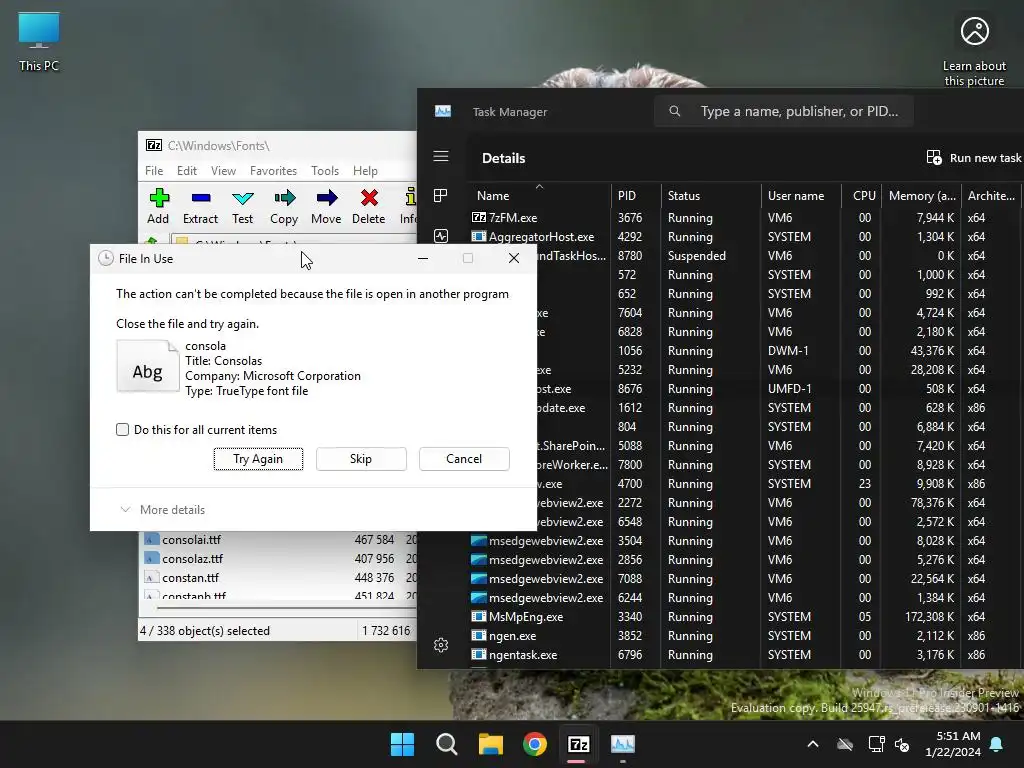Click the Add icon in 7-Zip toolbar
This screenshot has width=1024, height=768.
159,198
